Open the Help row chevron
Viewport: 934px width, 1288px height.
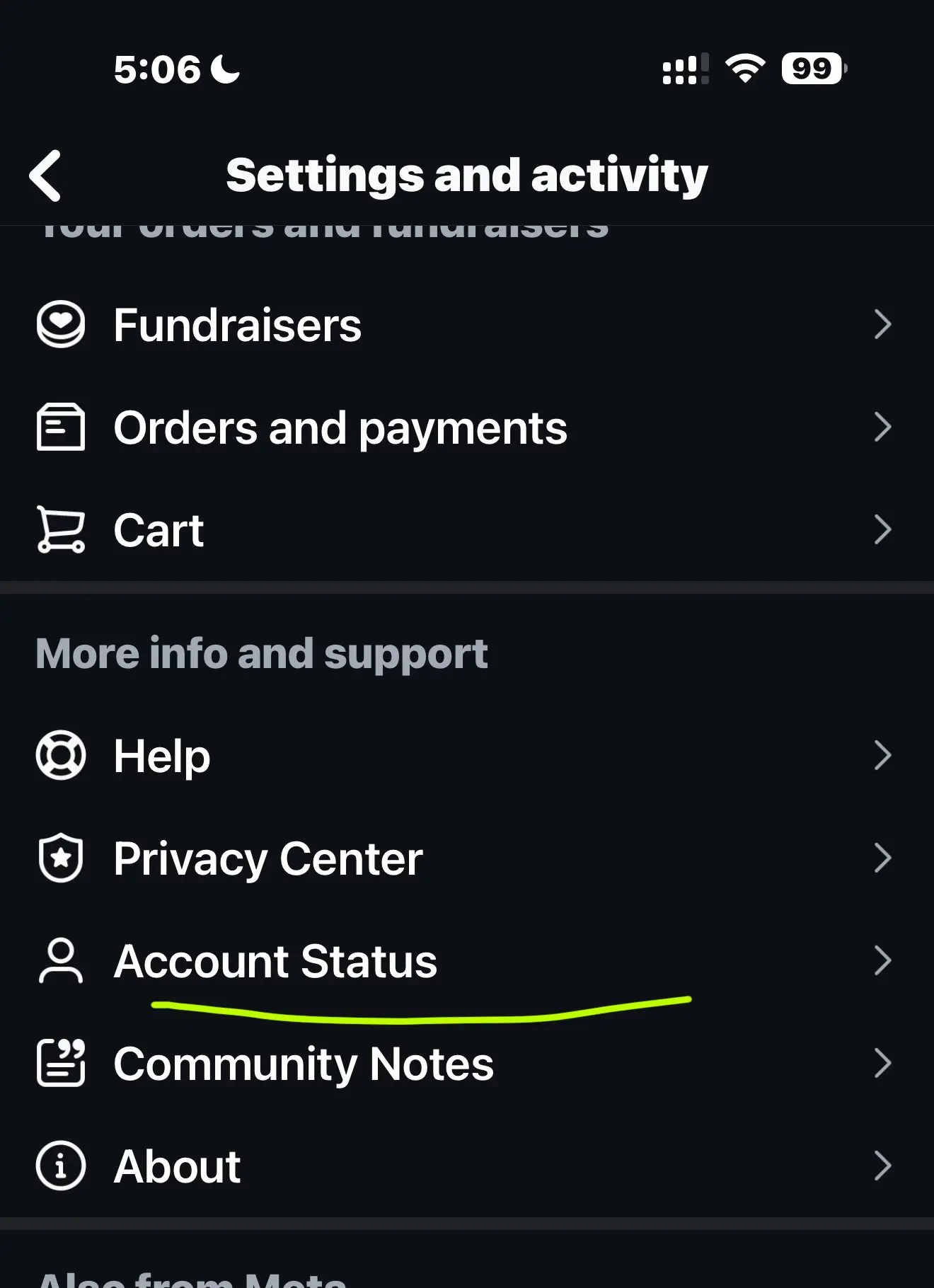click(882, 755)
